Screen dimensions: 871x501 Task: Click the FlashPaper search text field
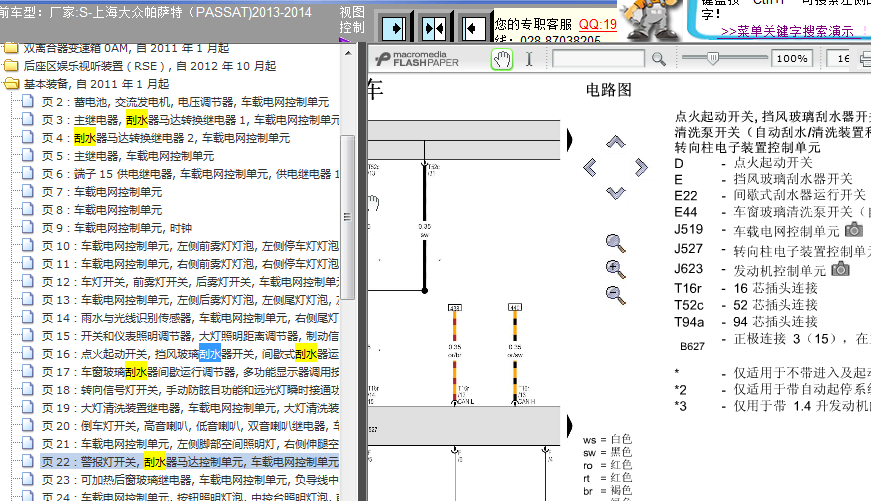point(598,59)
